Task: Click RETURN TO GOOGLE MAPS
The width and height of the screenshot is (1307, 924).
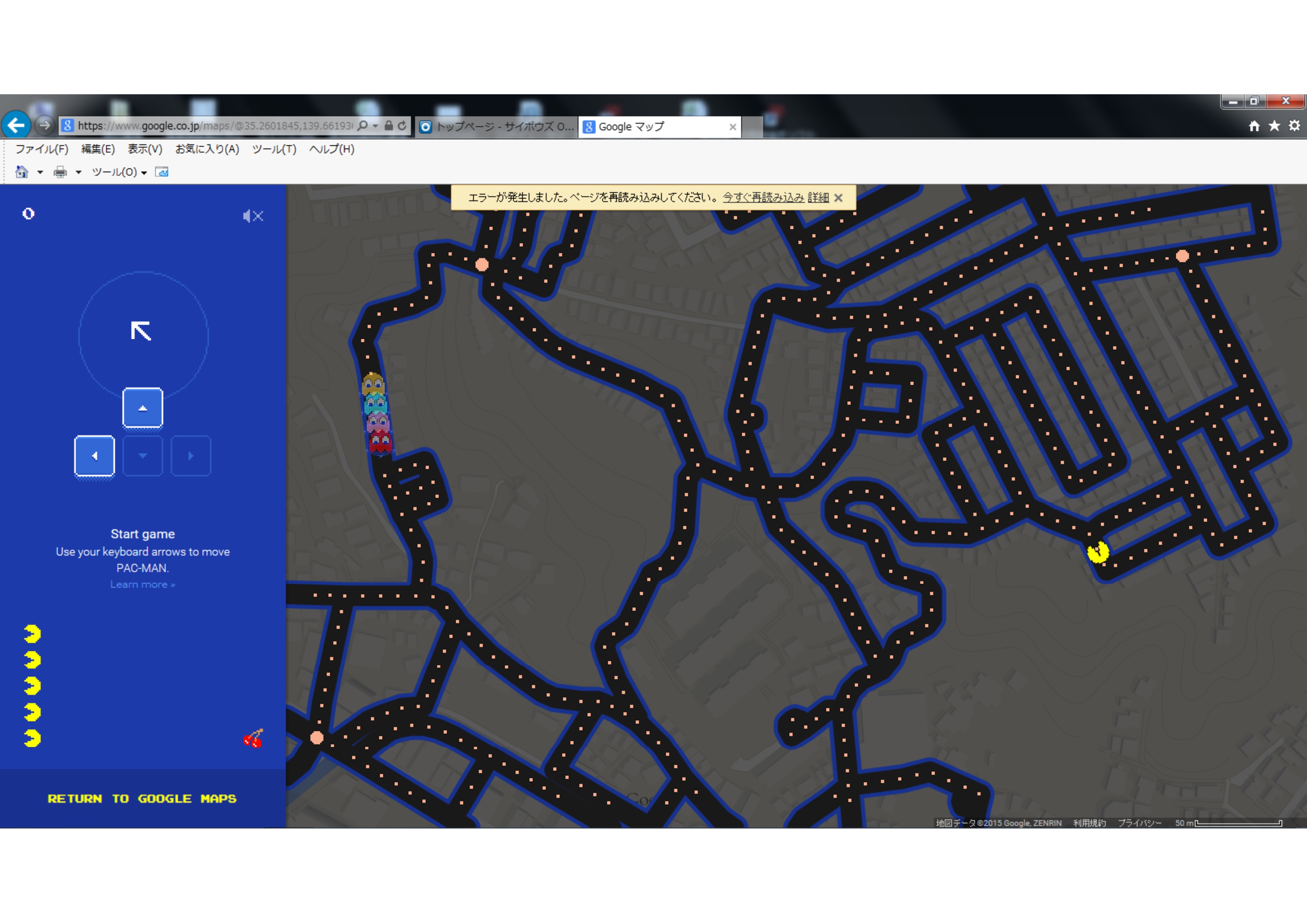Action: (142, 799)
